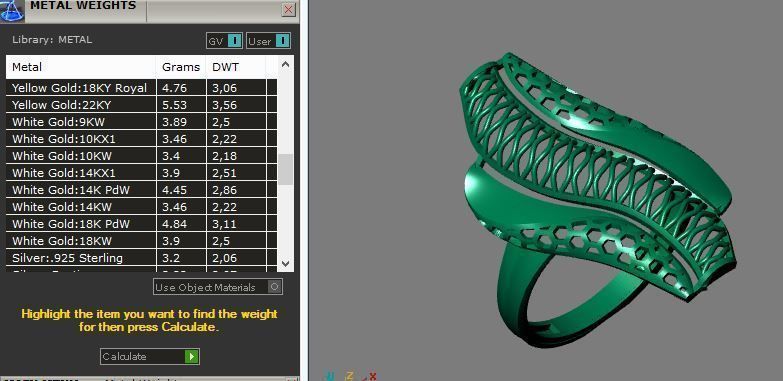Click the Metal Weights panel logo icon
The image size is (783, 381).
click(12, 10)
